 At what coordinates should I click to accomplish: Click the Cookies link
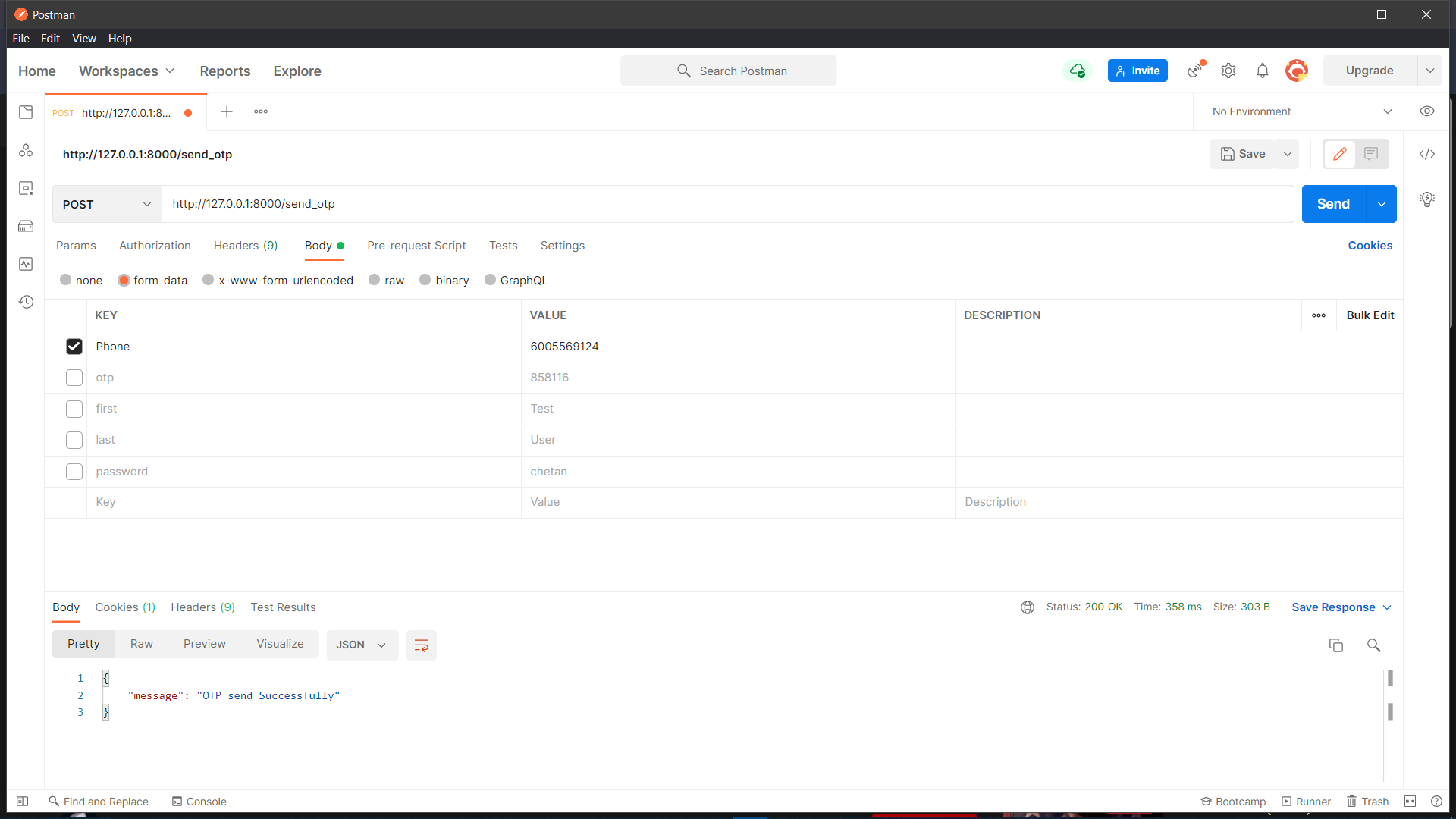(x=1370, y=246)
